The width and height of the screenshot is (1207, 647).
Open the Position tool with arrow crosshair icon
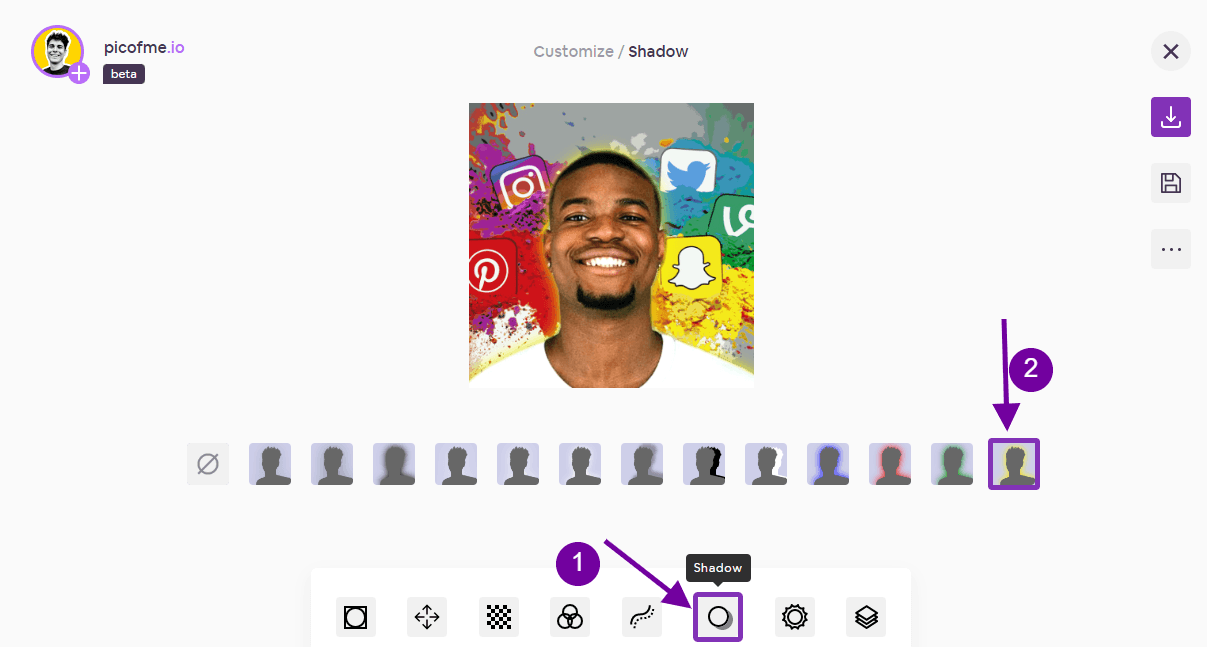click(x=426, y=617)
